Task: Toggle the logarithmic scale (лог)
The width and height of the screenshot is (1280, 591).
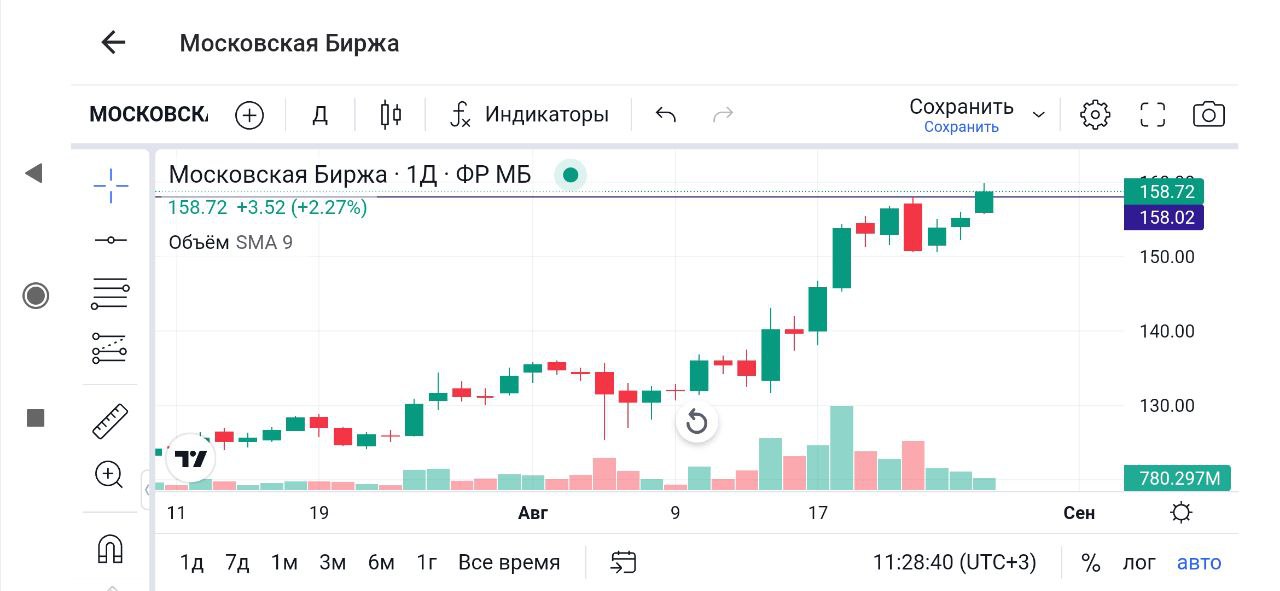Action: pyautogui.click(x=1139, y=563)
